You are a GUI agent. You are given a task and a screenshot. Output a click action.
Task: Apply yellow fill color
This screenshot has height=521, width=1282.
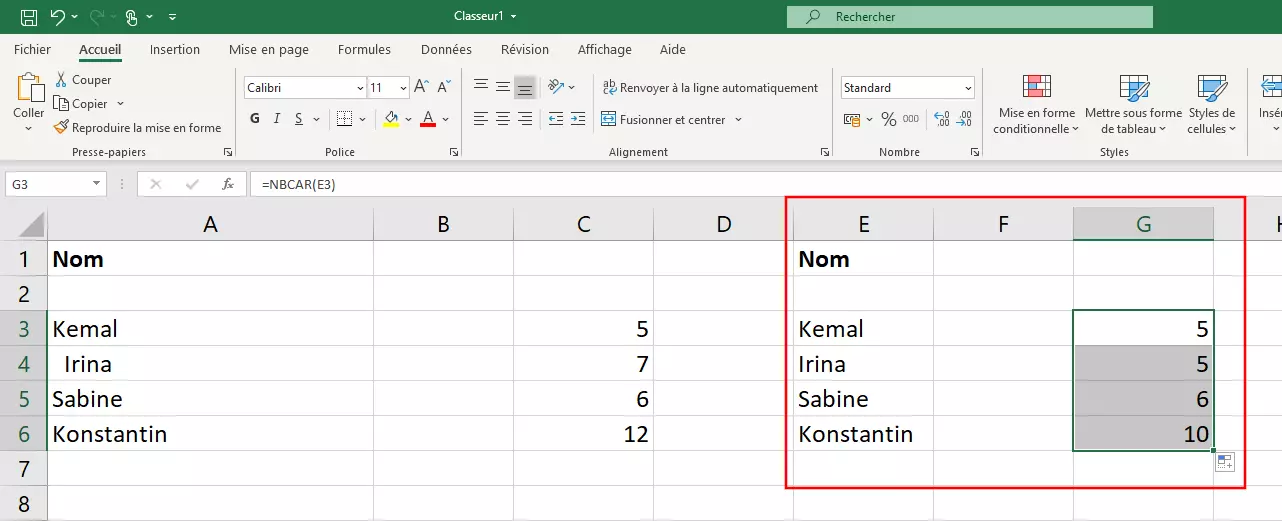coord(391,119)
